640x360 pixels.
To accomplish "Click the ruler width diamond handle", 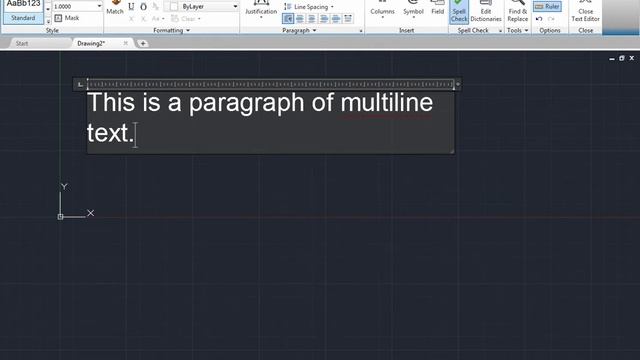I will coord(458,84).
